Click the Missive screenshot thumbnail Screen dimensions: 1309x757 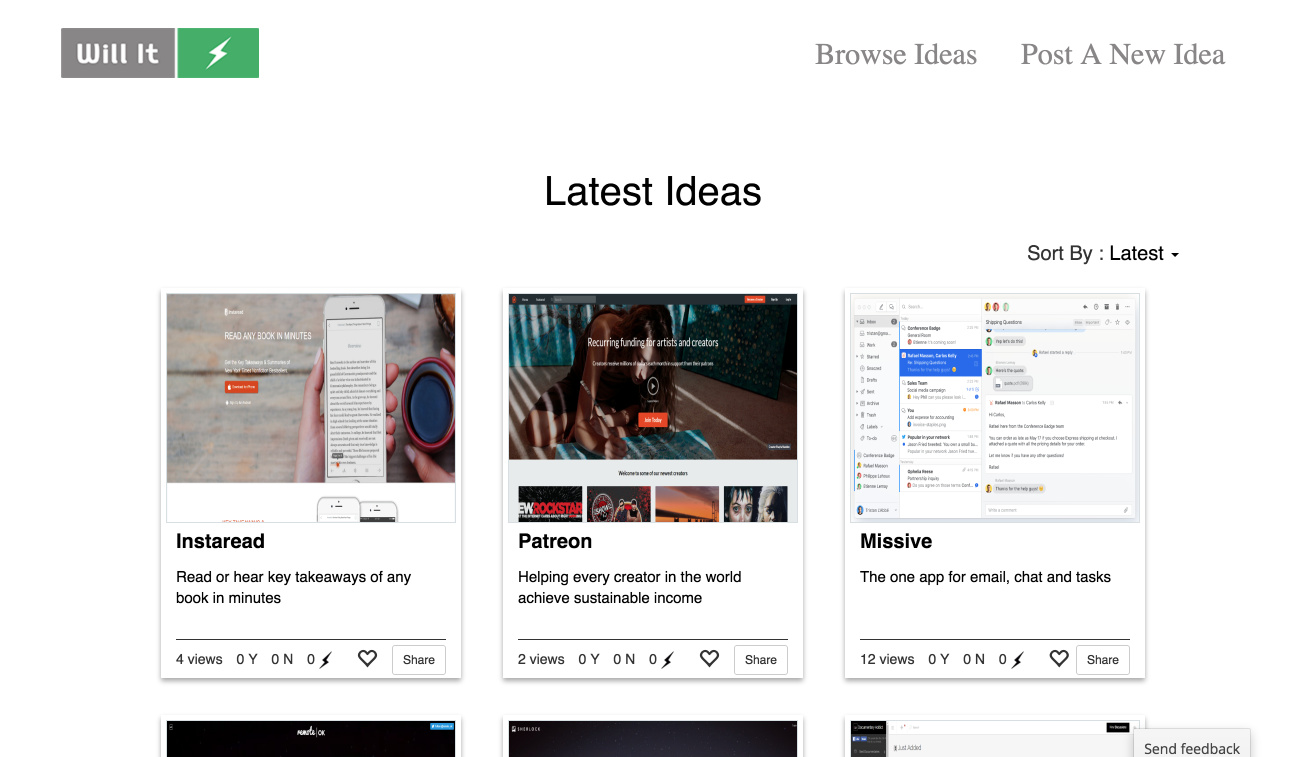coord(994,407)
